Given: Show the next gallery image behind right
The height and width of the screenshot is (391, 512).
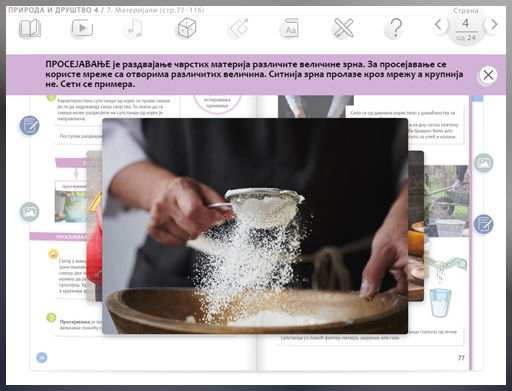Looking at the screenshot, I should [416, 226].
